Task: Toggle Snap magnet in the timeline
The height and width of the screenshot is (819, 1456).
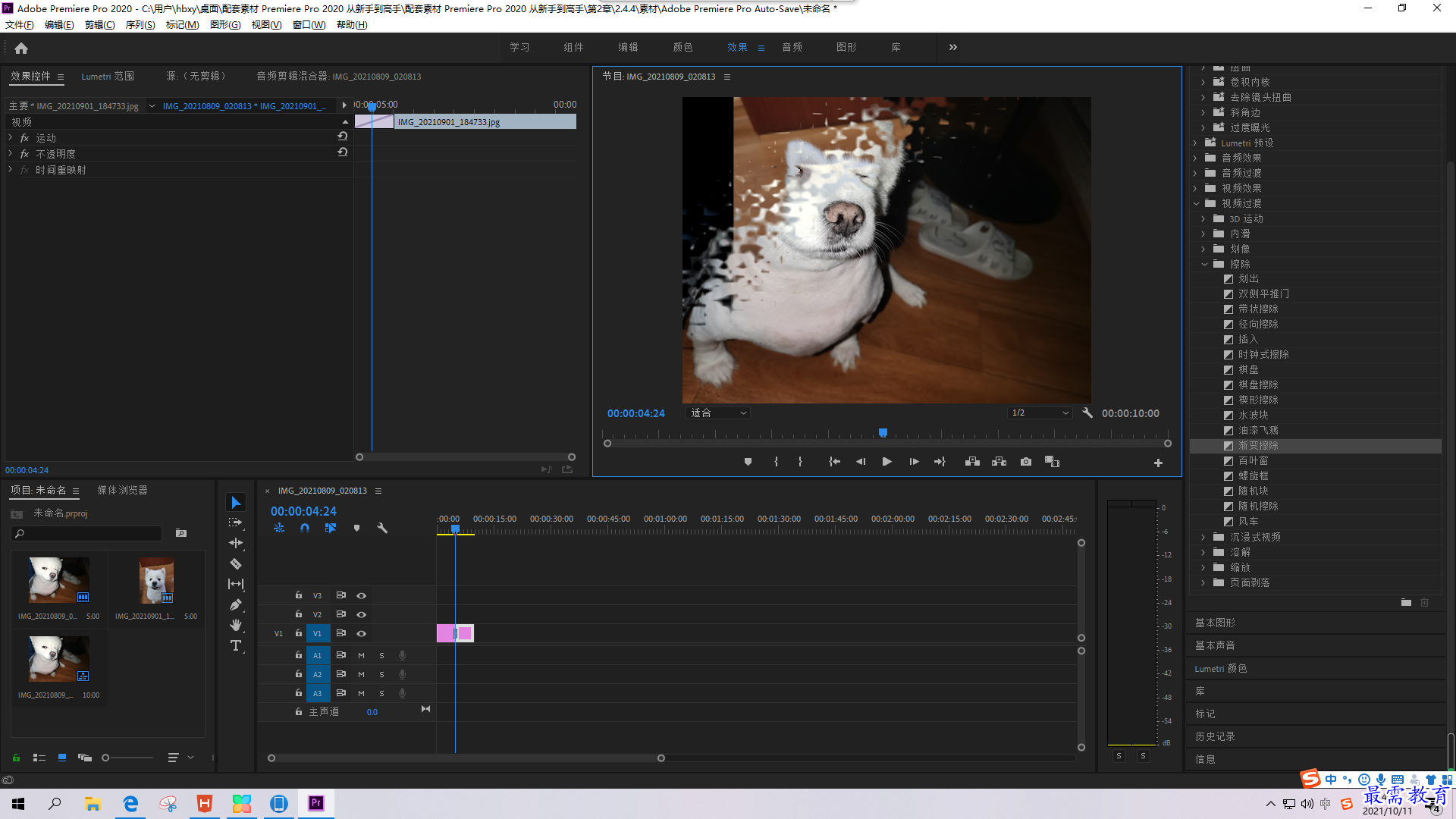Action: pyautogui.click(x=304, y=528)
